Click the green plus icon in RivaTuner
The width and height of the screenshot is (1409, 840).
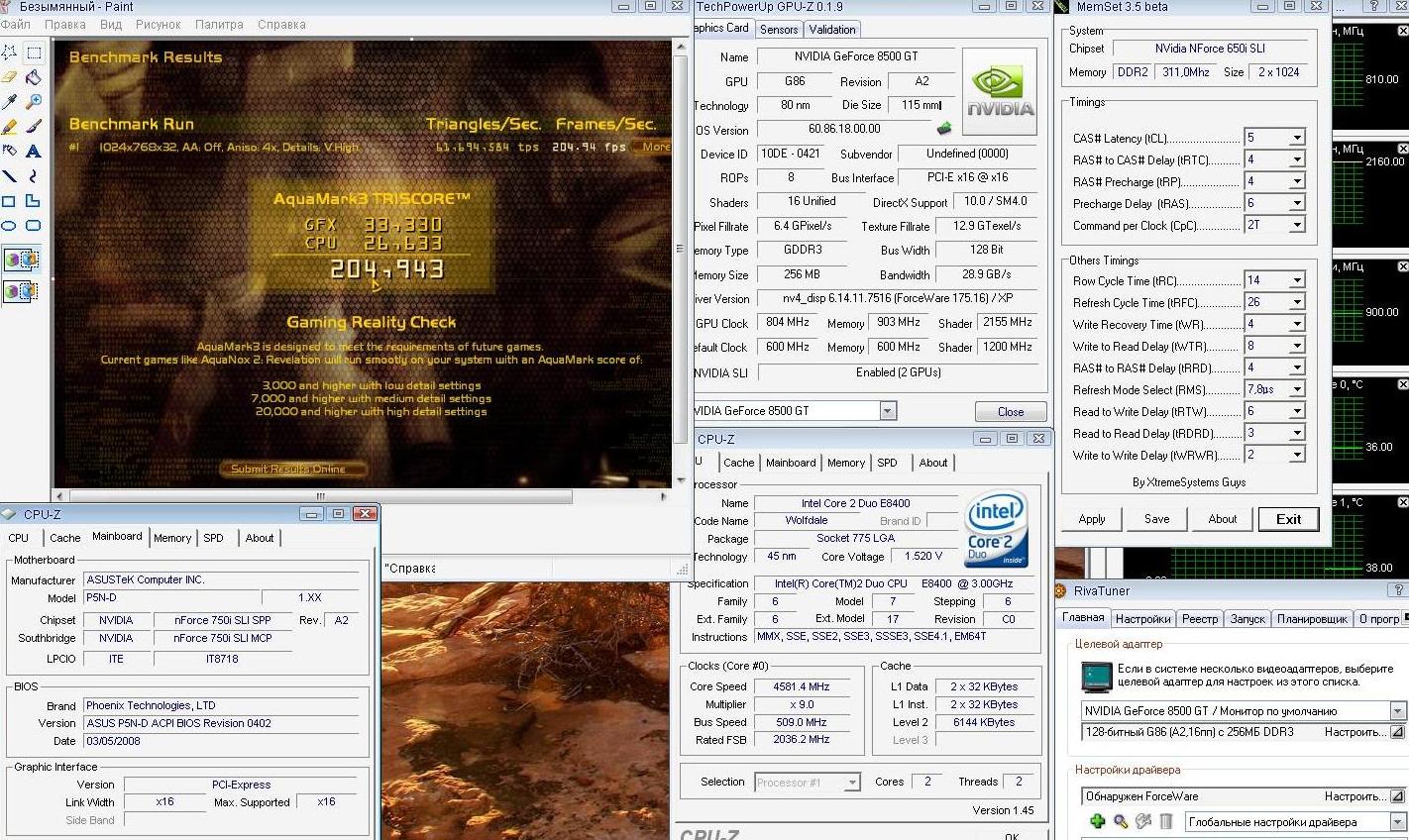(x=1097, y=821)
